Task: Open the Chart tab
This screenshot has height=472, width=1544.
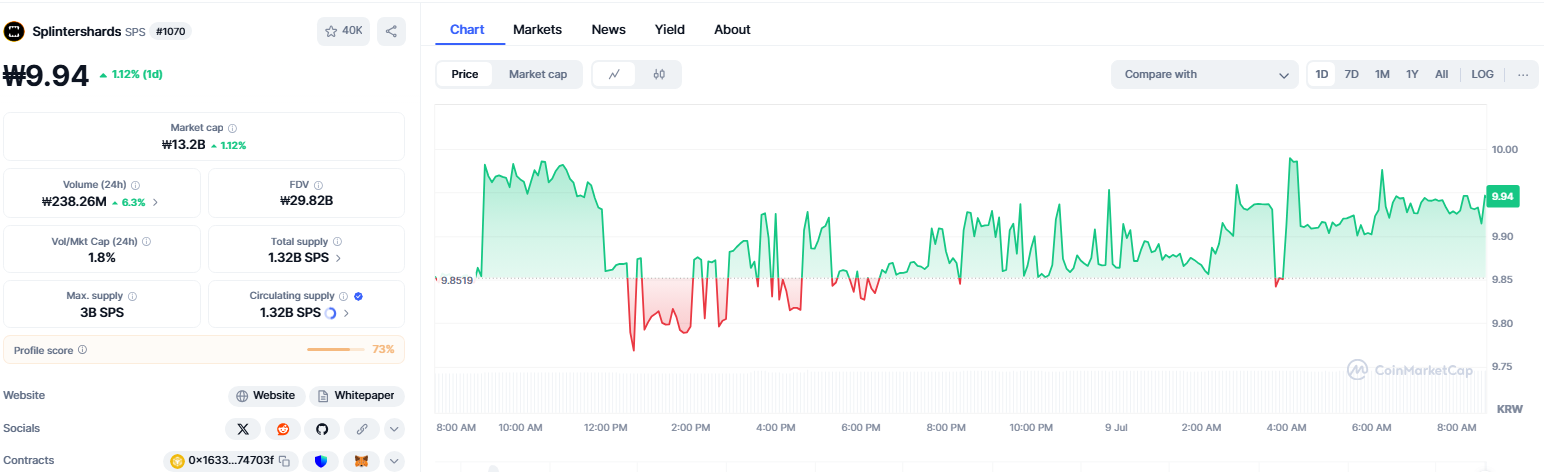Action: (x=467, y=30)
